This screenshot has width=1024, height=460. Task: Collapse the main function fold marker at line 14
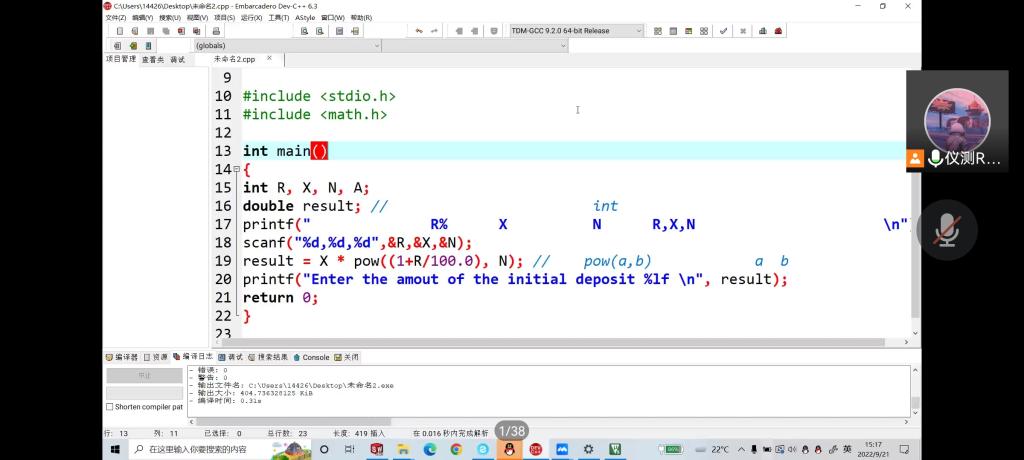(x=236, y=170)
